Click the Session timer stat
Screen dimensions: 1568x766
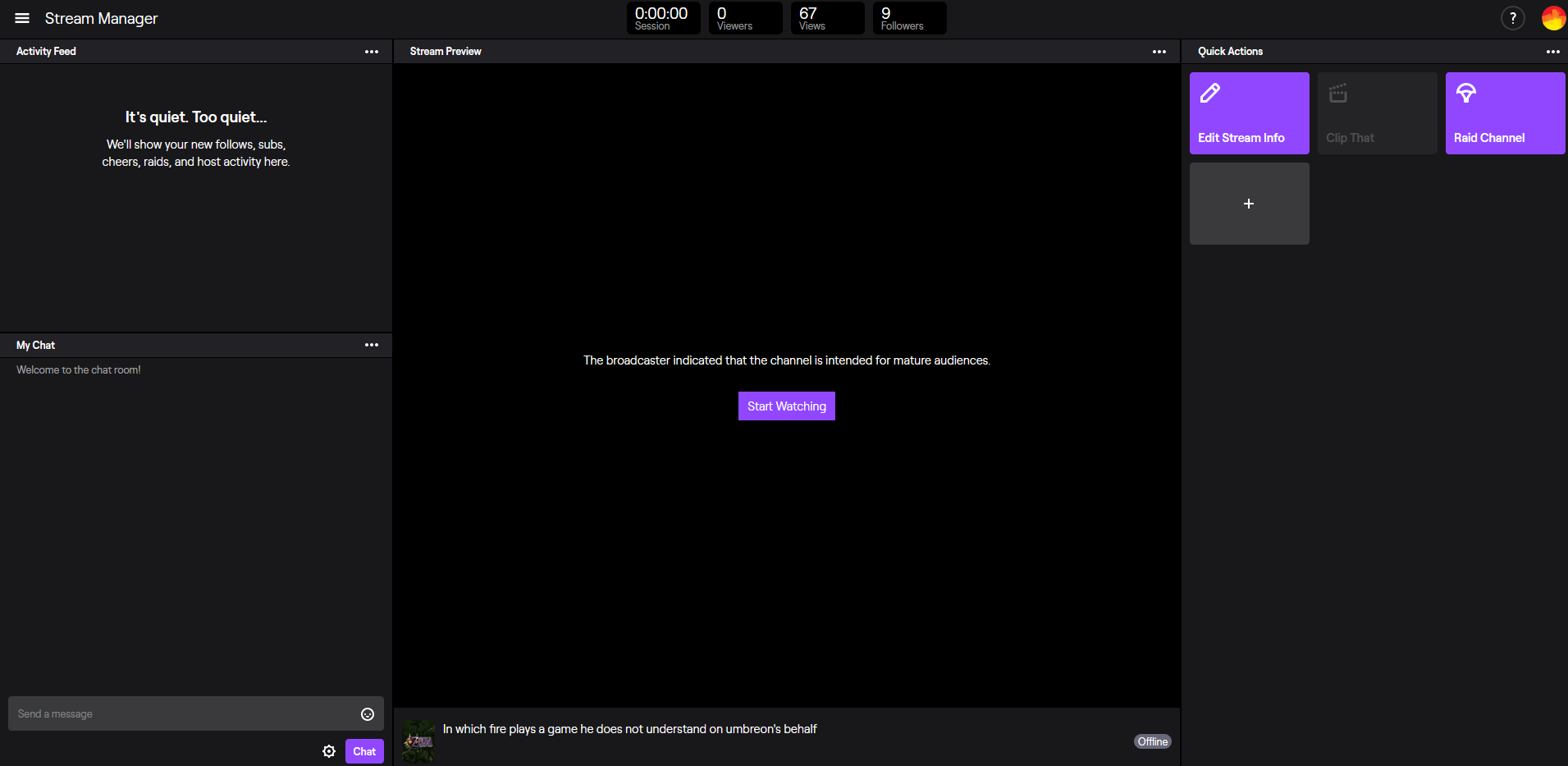[x=664, y=18]
